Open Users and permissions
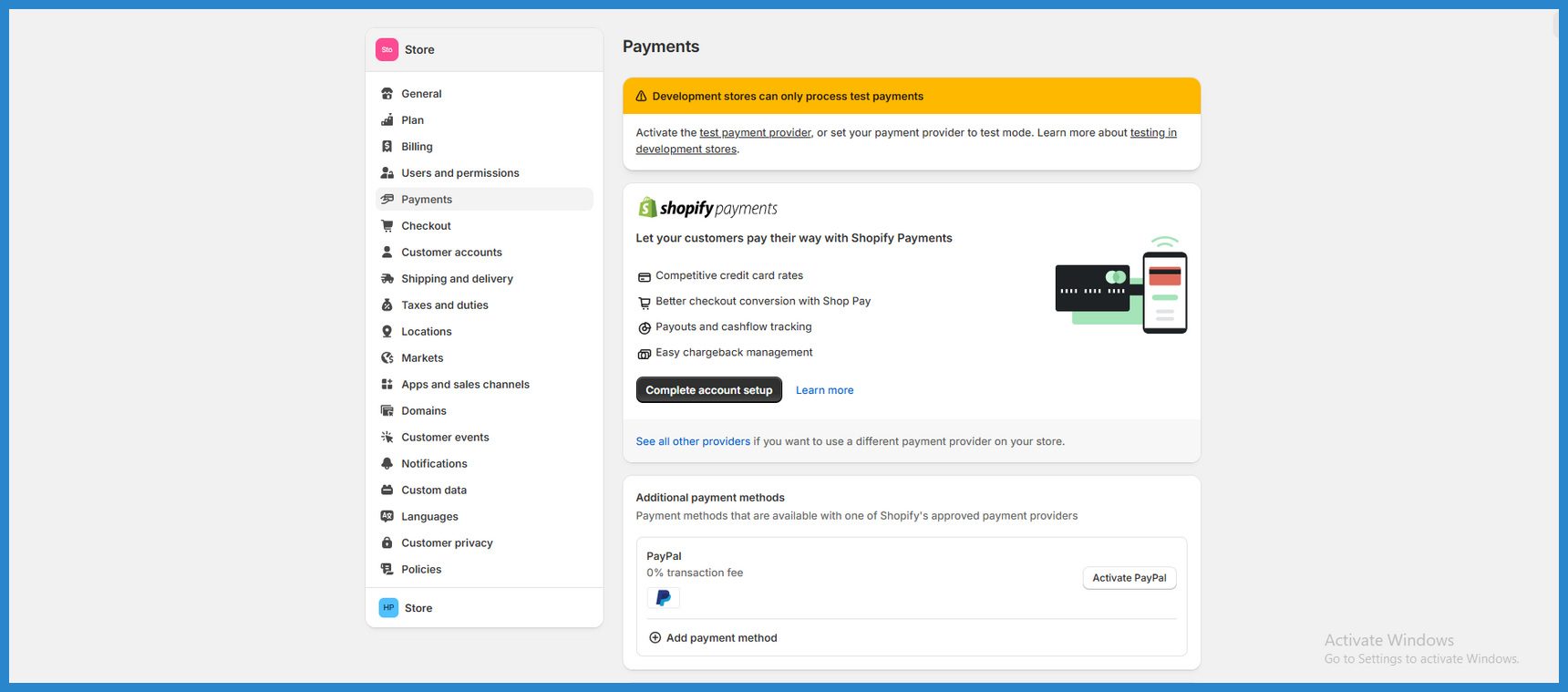The width and height of the screenshot is (1568, 692). click(484, 173)
